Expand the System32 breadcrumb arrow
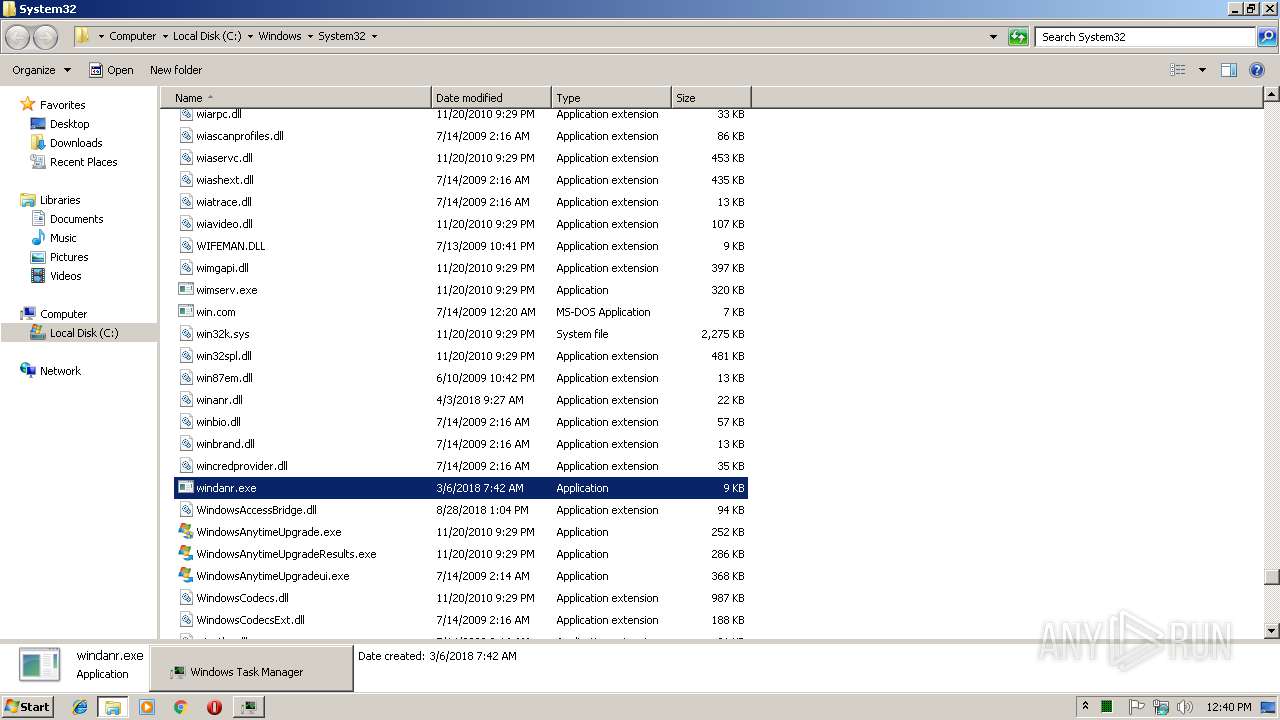Viewport: 1280px width, 720px height. coord(374,36)
